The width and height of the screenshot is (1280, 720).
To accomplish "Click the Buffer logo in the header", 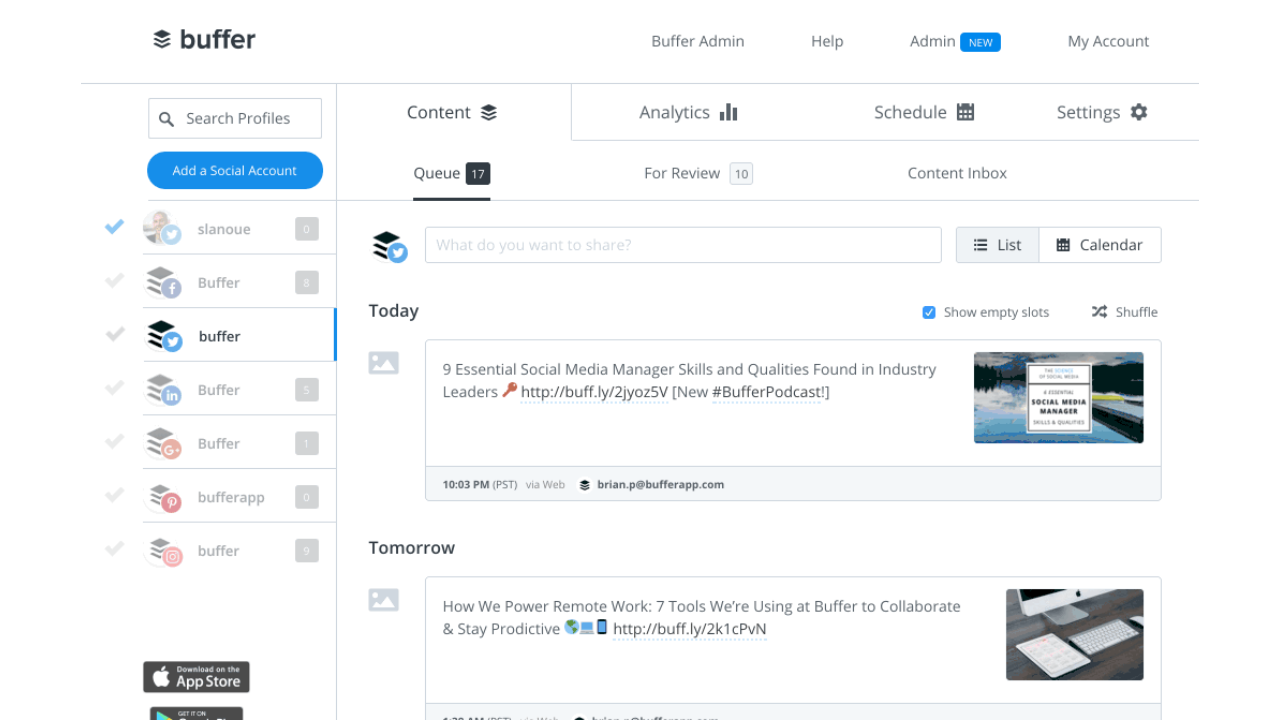I will click(204, 40).
